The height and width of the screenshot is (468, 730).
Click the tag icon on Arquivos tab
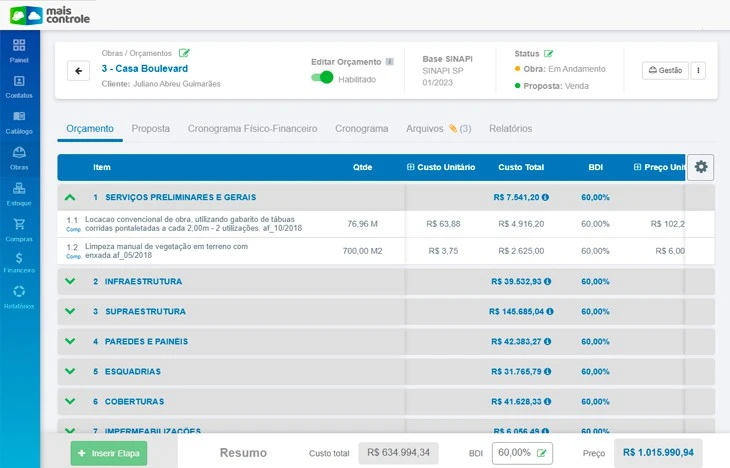point(453,129)
